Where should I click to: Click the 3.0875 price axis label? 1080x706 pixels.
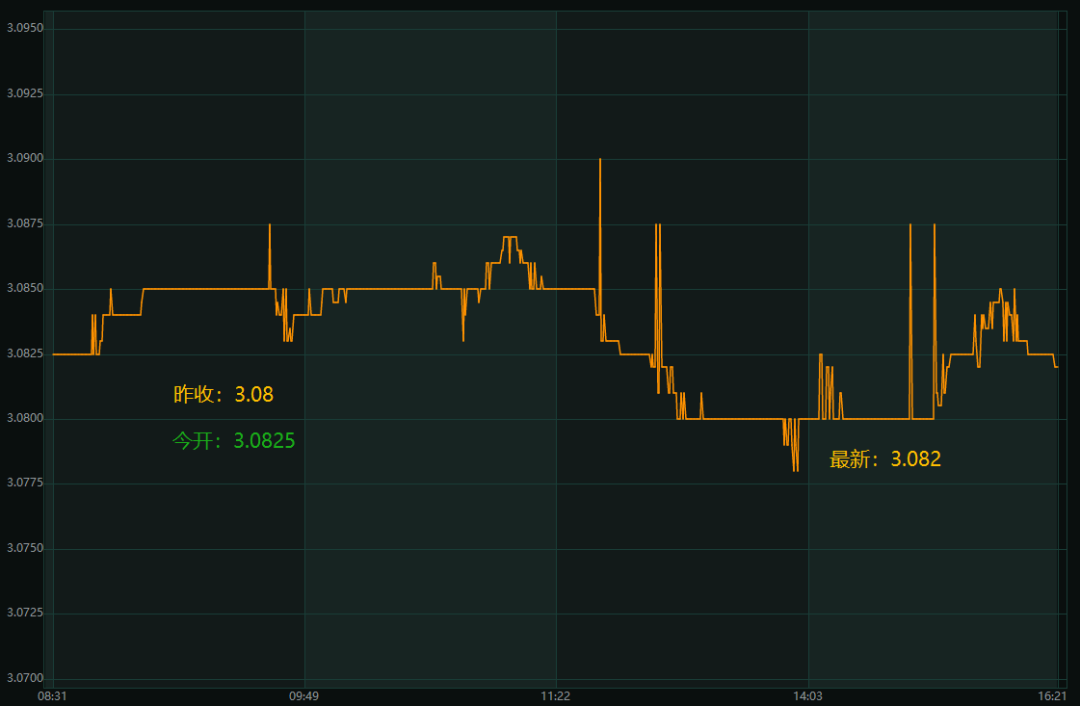(25, 223)
